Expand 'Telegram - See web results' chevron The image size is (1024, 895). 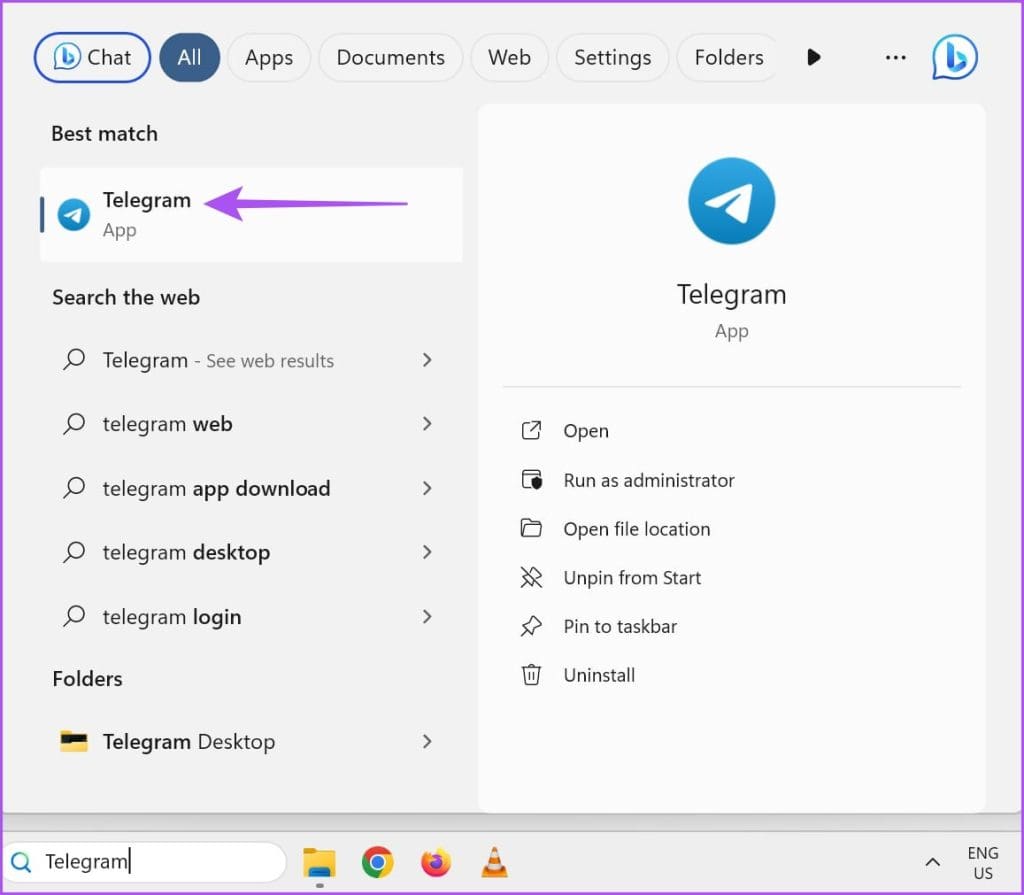pos(427,360)
